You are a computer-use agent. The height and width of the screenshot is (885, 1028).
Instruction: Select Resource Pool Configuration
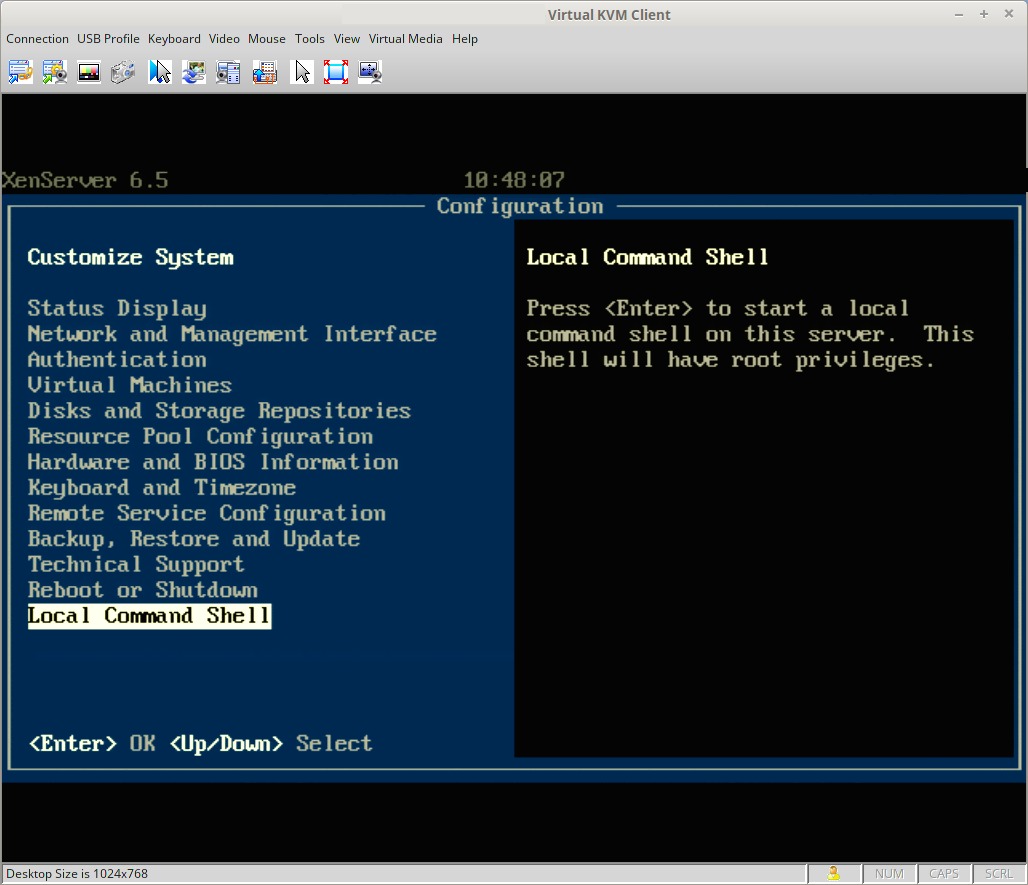point(201,437)
